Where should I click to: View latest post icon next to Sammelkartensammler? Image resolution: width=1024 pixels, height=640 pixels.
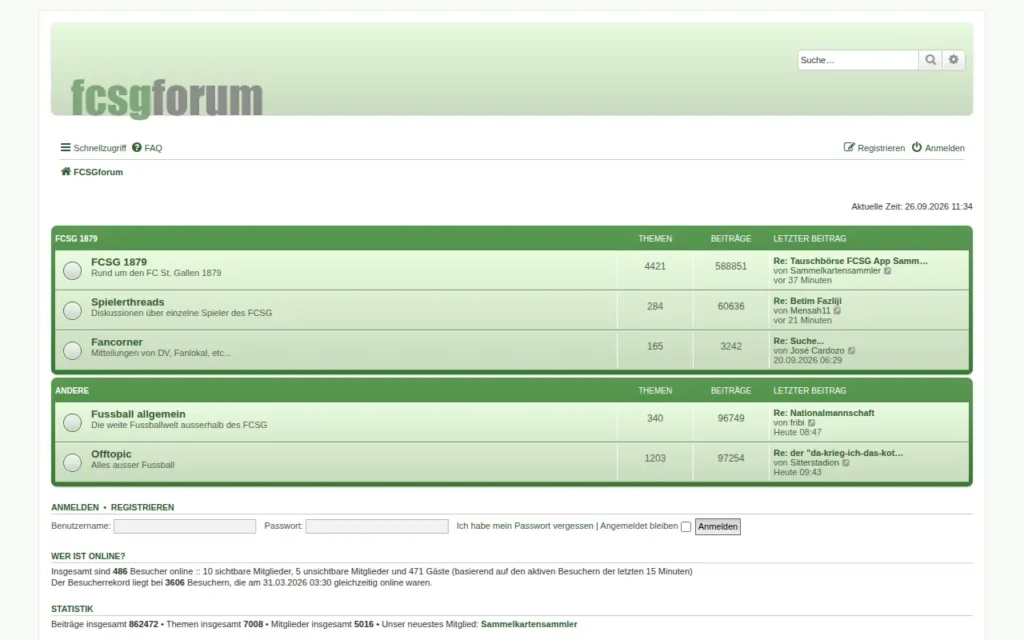point(888,271)
